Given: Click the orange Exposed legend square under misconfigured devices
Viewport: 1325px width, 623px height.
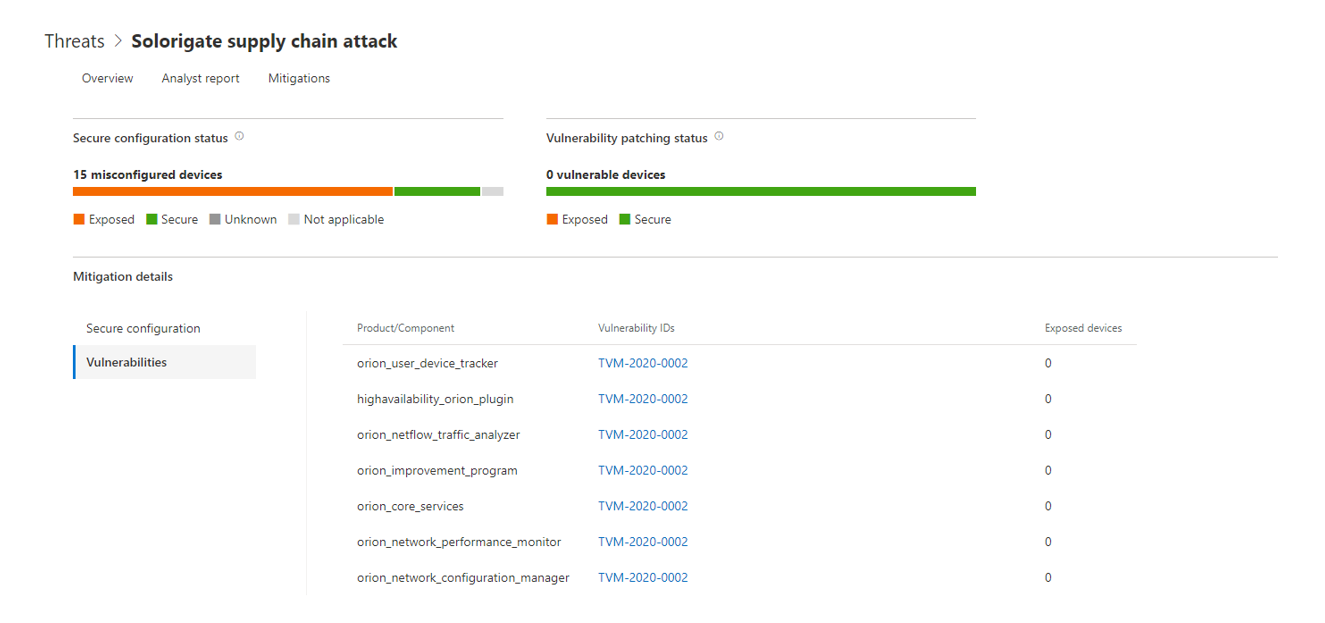Looking at the screenshot, I should 78,218.
